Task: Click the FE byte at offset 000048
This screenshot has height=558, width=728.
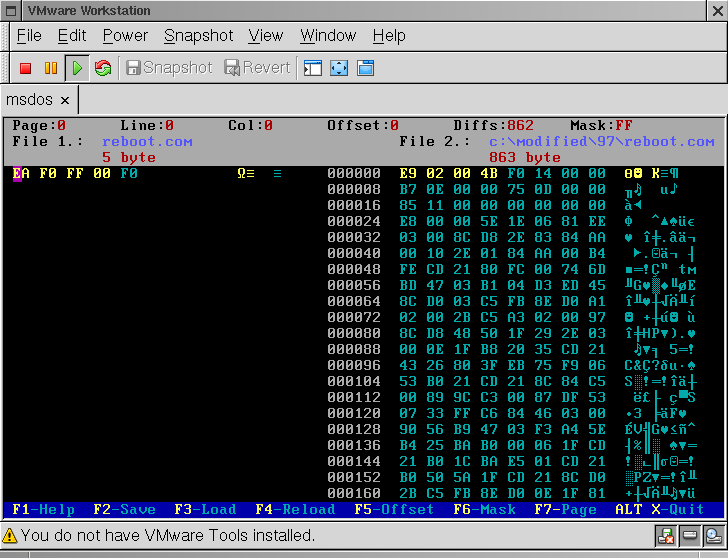Action: [408, 270]
